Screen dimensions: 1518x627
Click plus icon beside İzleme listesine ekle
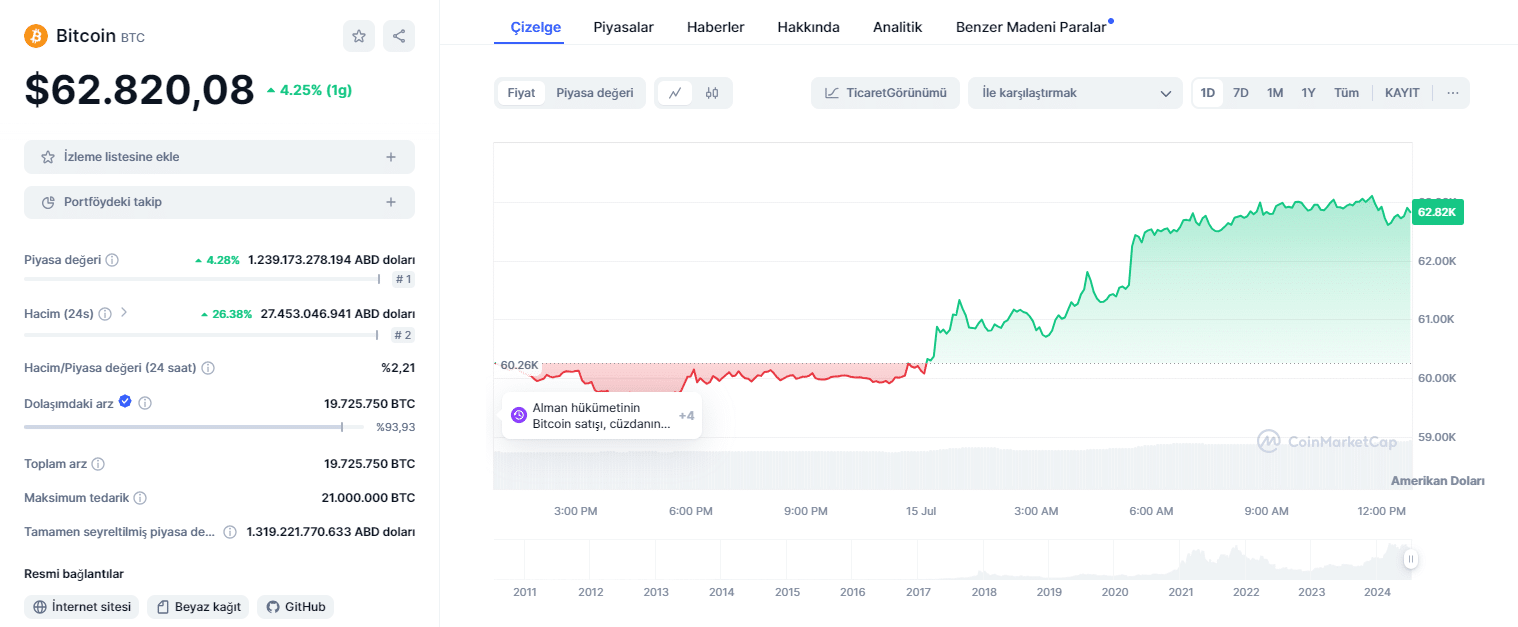[x=391, y=157]
